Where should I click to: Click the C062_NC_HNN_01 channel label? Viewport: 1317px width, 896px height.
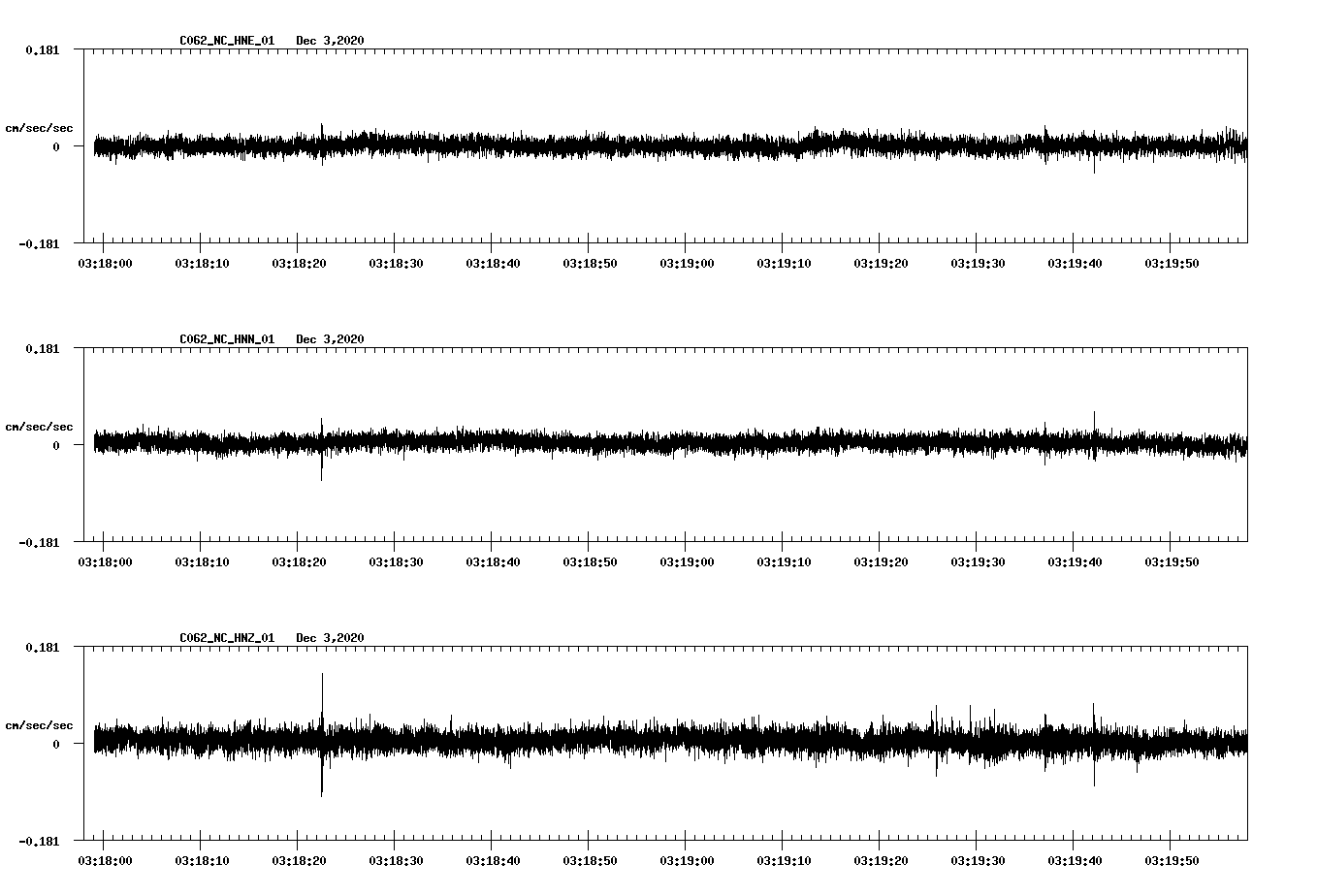[225, 339]
